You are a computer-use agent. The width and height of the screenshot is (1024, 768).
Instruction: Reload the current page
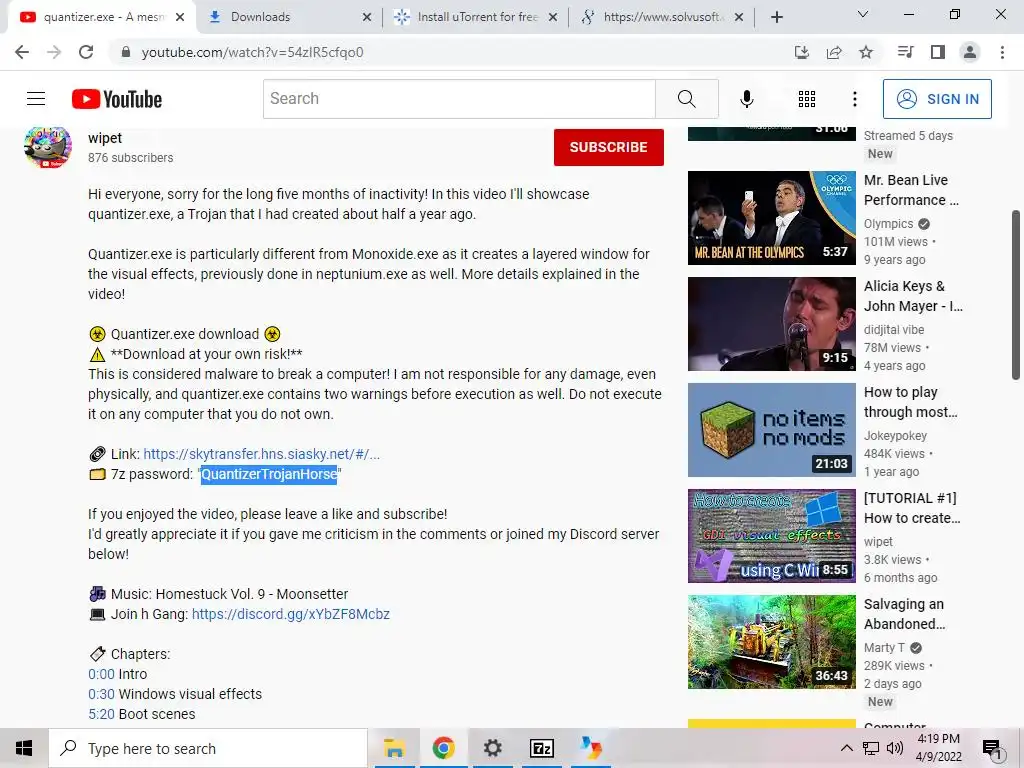86,52
